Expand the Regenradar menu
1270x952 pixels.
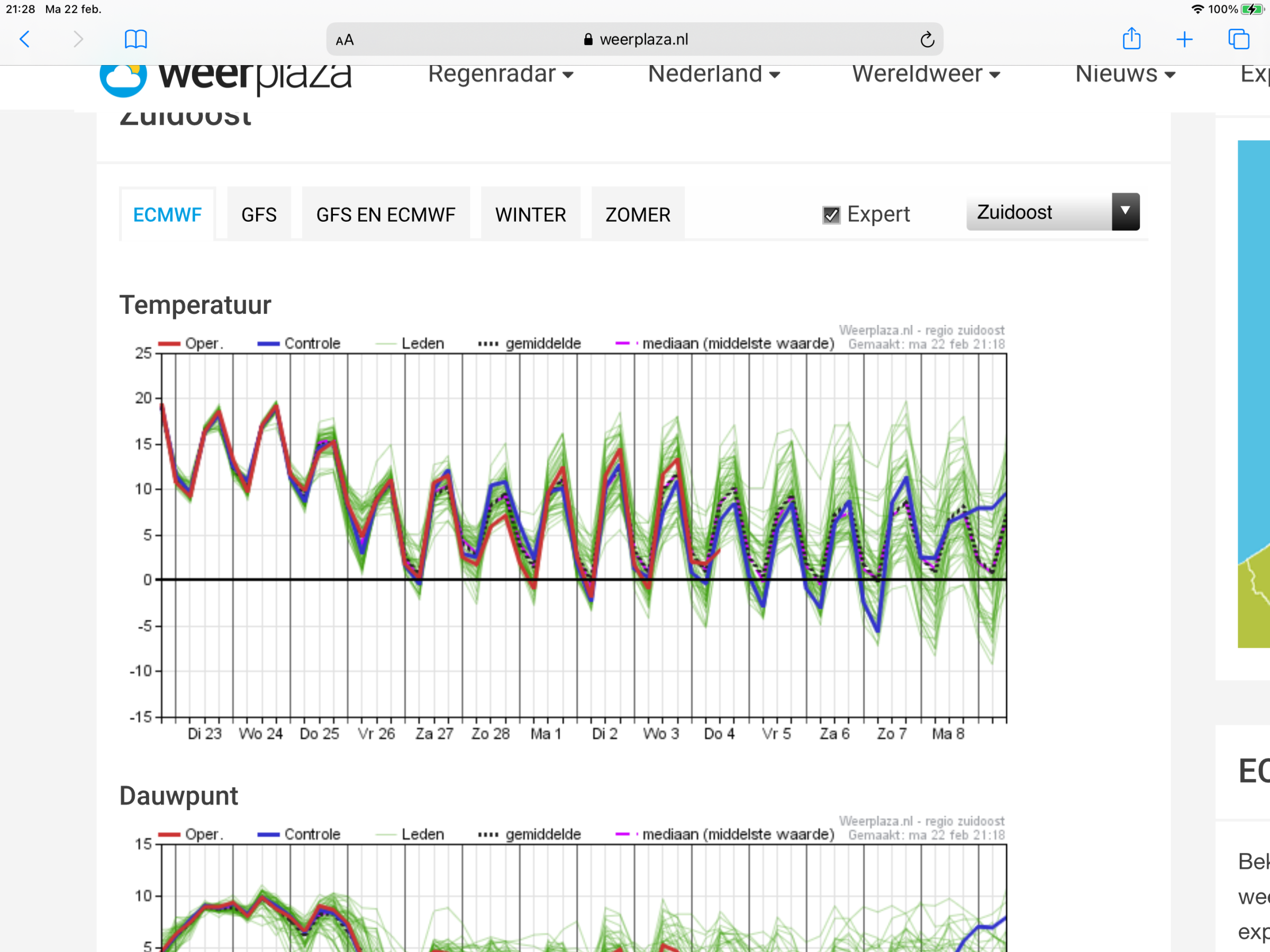tap(500, 74)
